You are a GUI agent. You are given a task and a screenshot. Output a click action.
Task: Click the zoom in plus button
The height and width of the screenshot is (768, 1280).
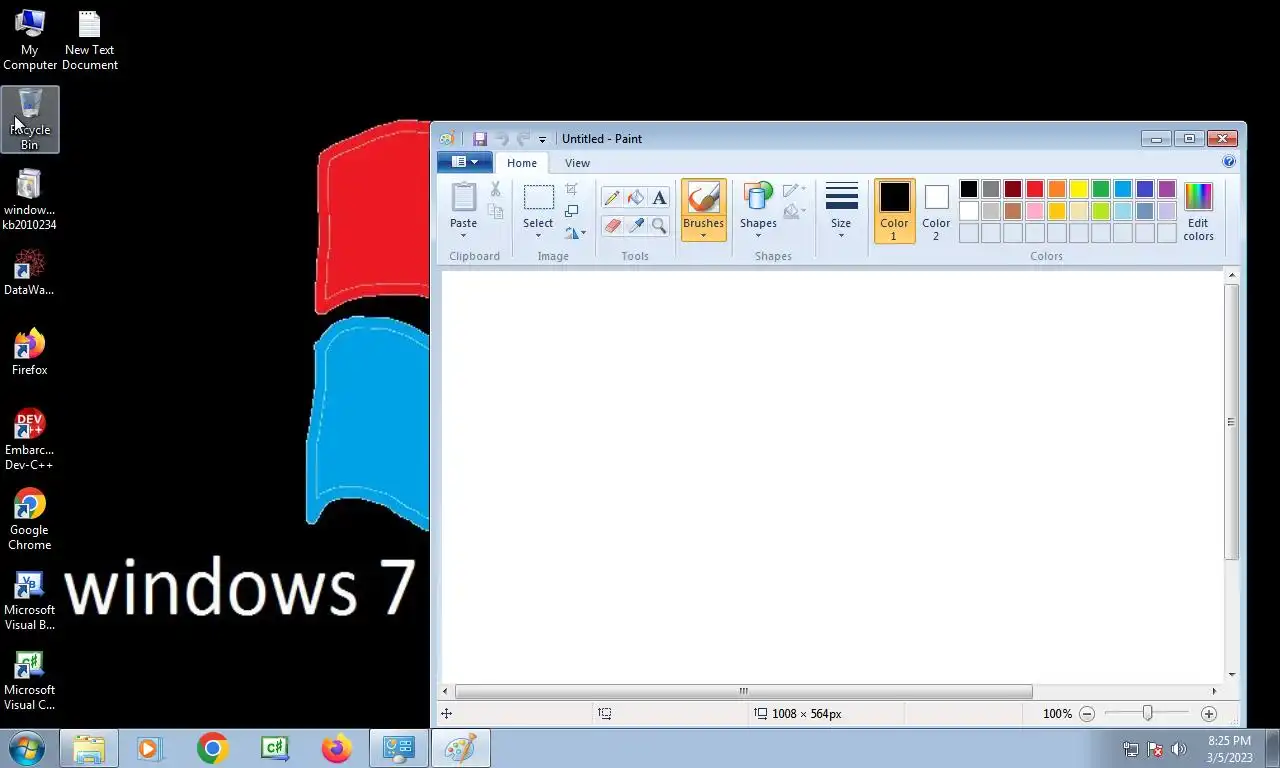tap(1209, 714)
